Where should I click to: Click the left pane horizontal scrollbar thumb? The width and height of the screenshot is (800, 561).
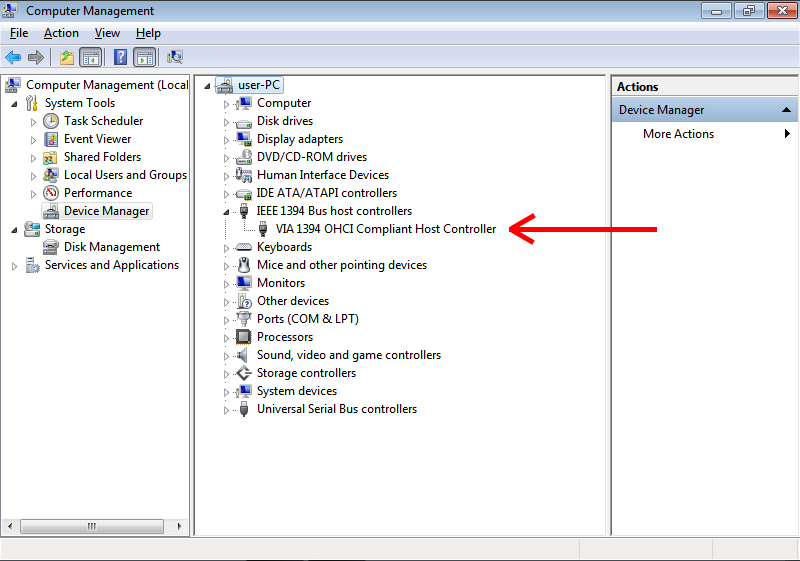click(x=92, y=526)
